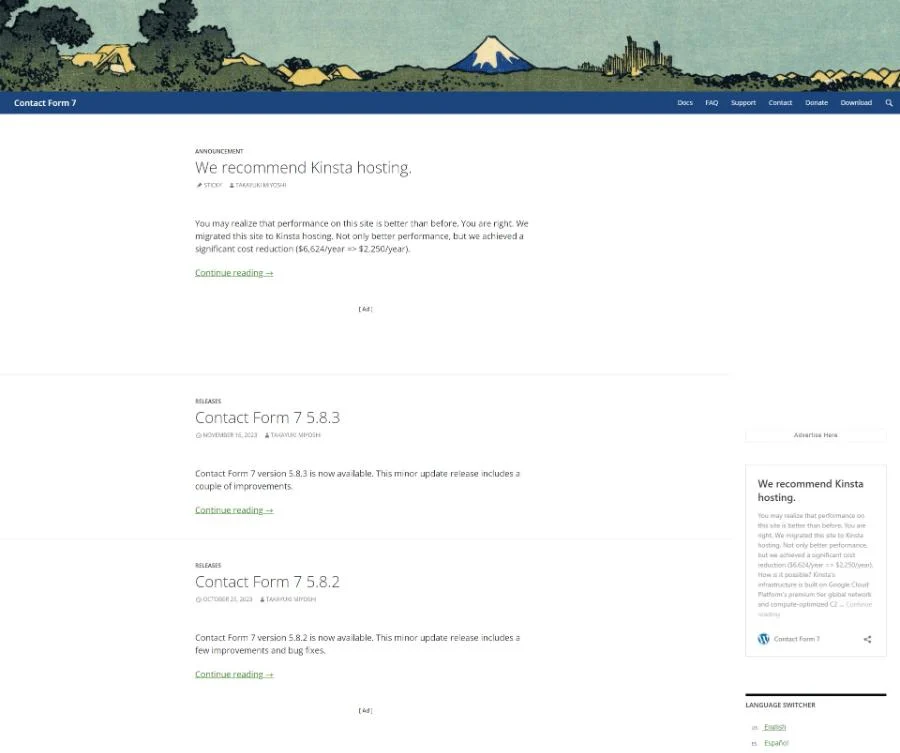Click the RELEASES category above 5.8.3
Image resolution: width=900 pixels, height=753 pixels.
pyautogui.click(x=208, y=401)
